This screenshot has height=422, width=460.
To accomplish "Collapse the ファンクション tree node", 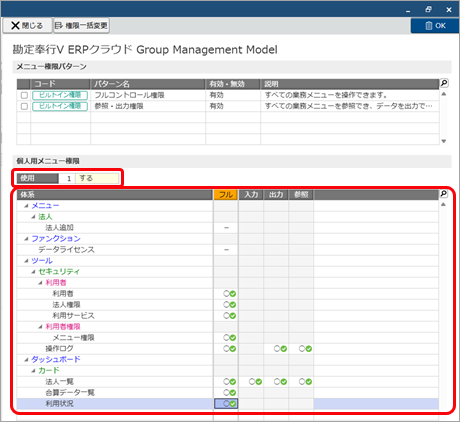I will point(26,239).
